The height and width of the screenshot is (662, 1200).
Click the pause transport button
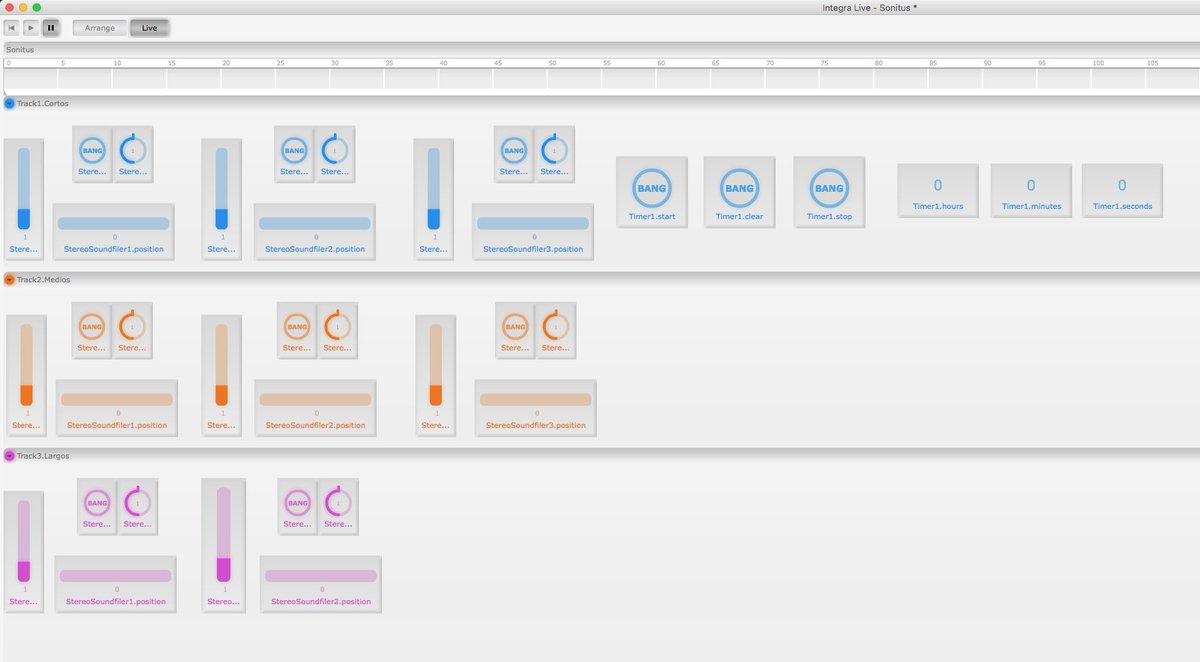tap(50, 28)
